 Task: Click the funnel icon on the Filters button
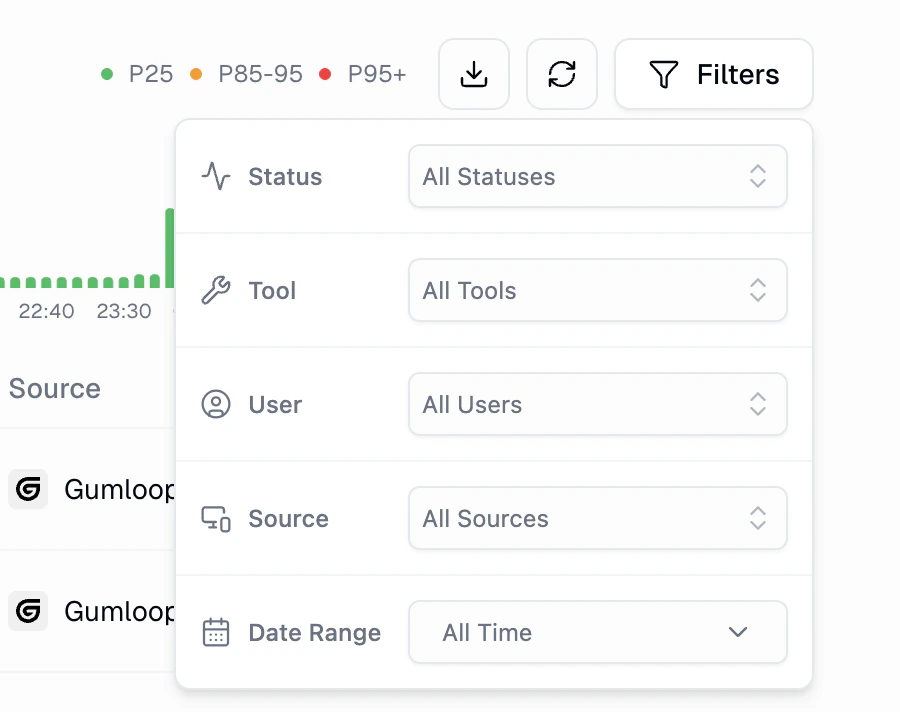pyautogui.click(x=663, y=74)
